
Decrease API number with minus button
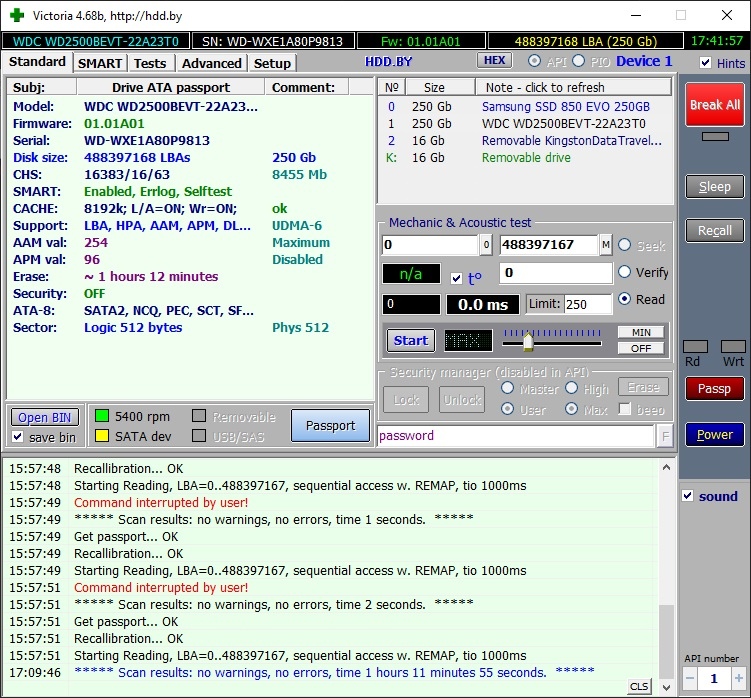click(689, 679)
